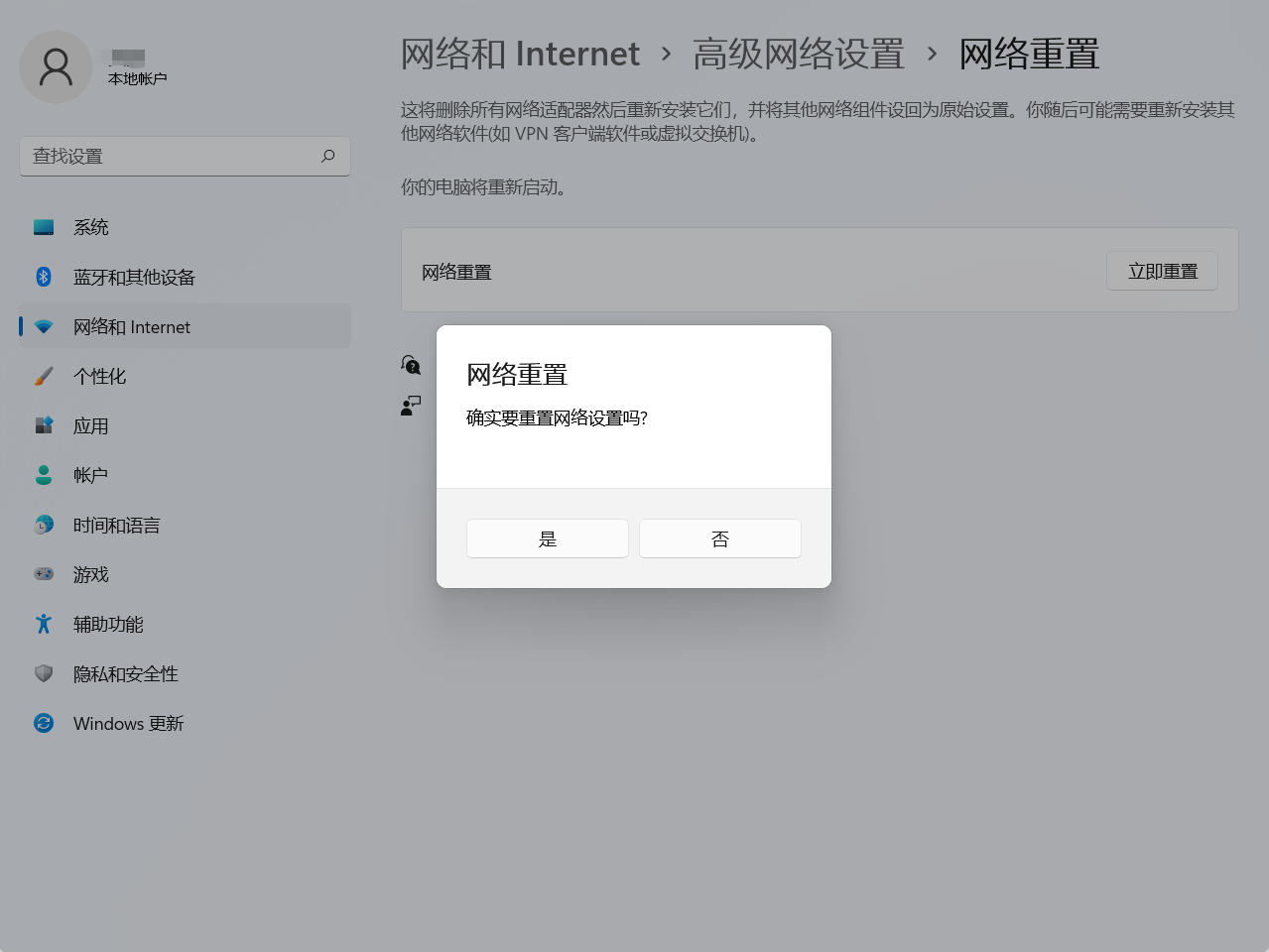Open 应用 via apps icon
This screenshot has height=952, width=1269.
tap(44, 425)
